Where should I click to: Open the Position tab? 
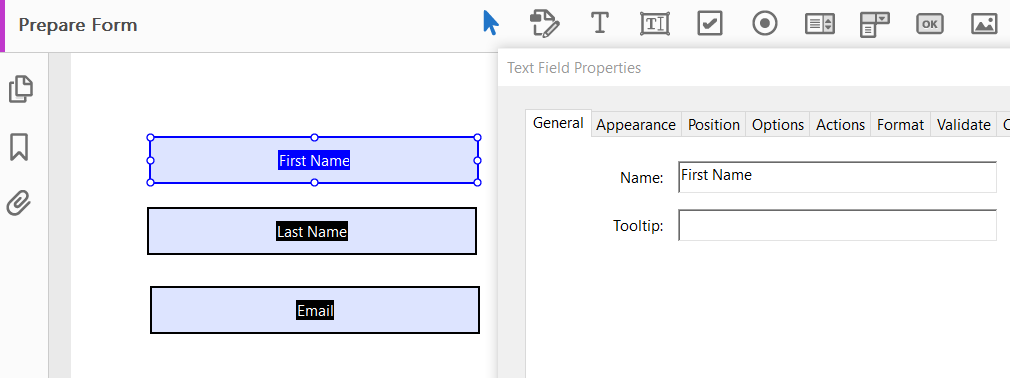(714, 124)
